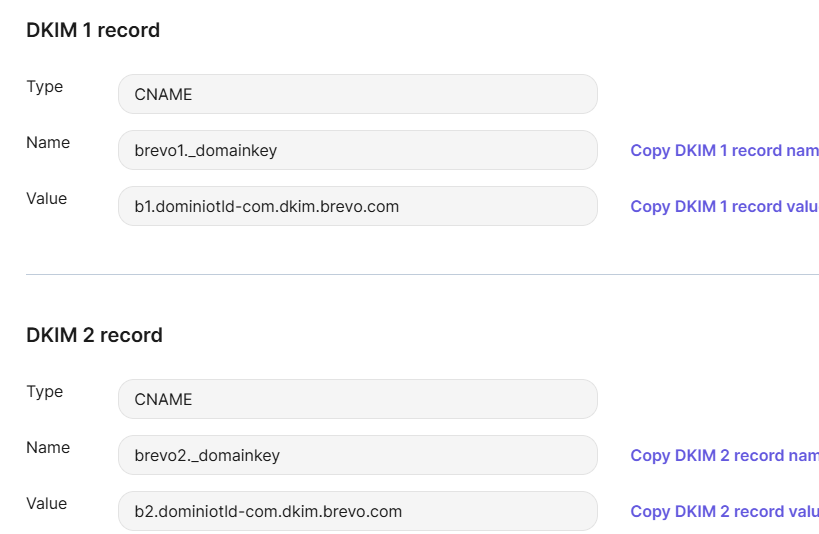Select the DKIM 1 Value input field
819x534 pixels.
click(x=357, y=206)
